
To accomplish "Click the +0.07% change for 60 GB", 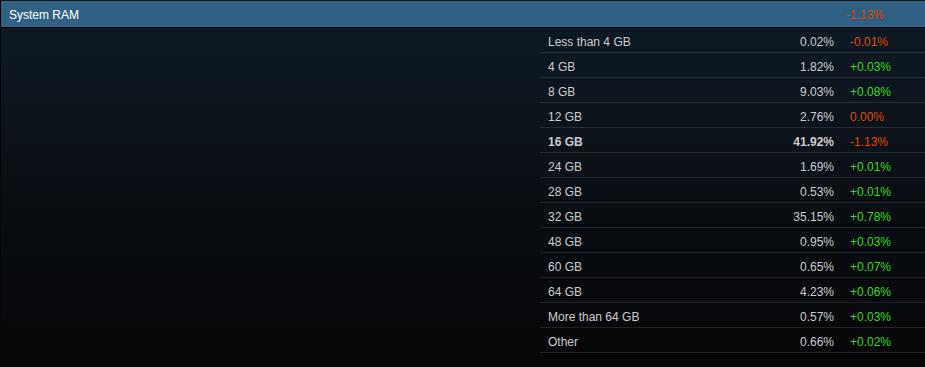I will coord(870,267).
